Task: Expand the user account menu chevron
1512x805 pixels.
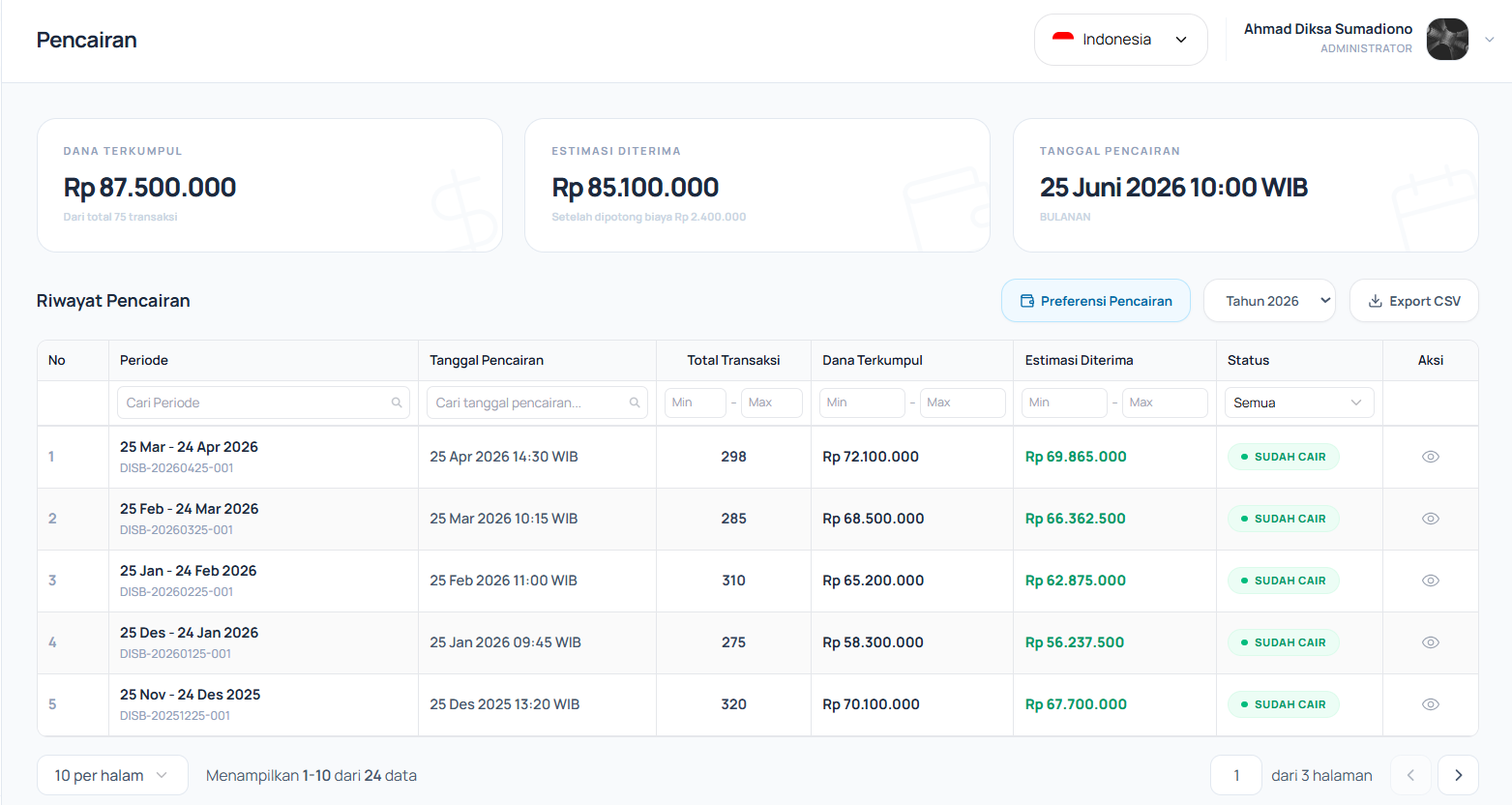Action: click(x=1490, y=40)
